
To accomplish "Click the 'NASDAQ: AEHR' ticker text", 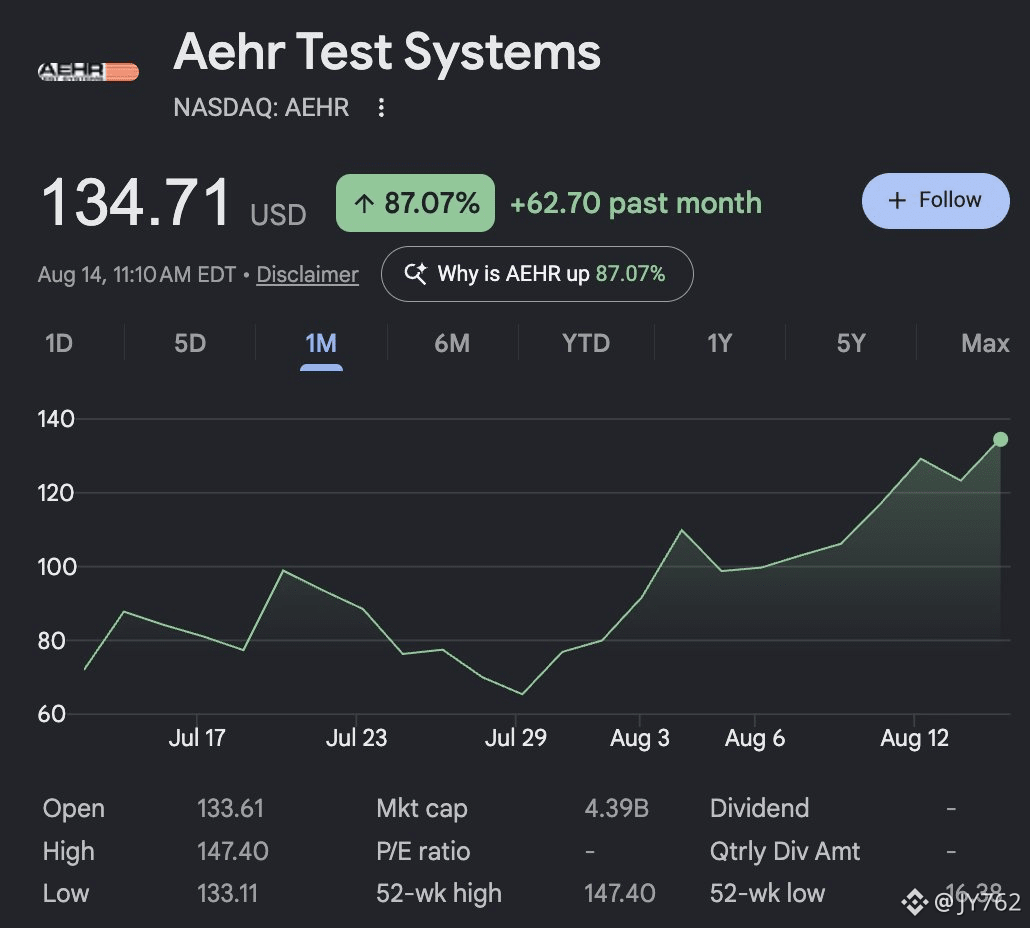I will tap(261, 108).
